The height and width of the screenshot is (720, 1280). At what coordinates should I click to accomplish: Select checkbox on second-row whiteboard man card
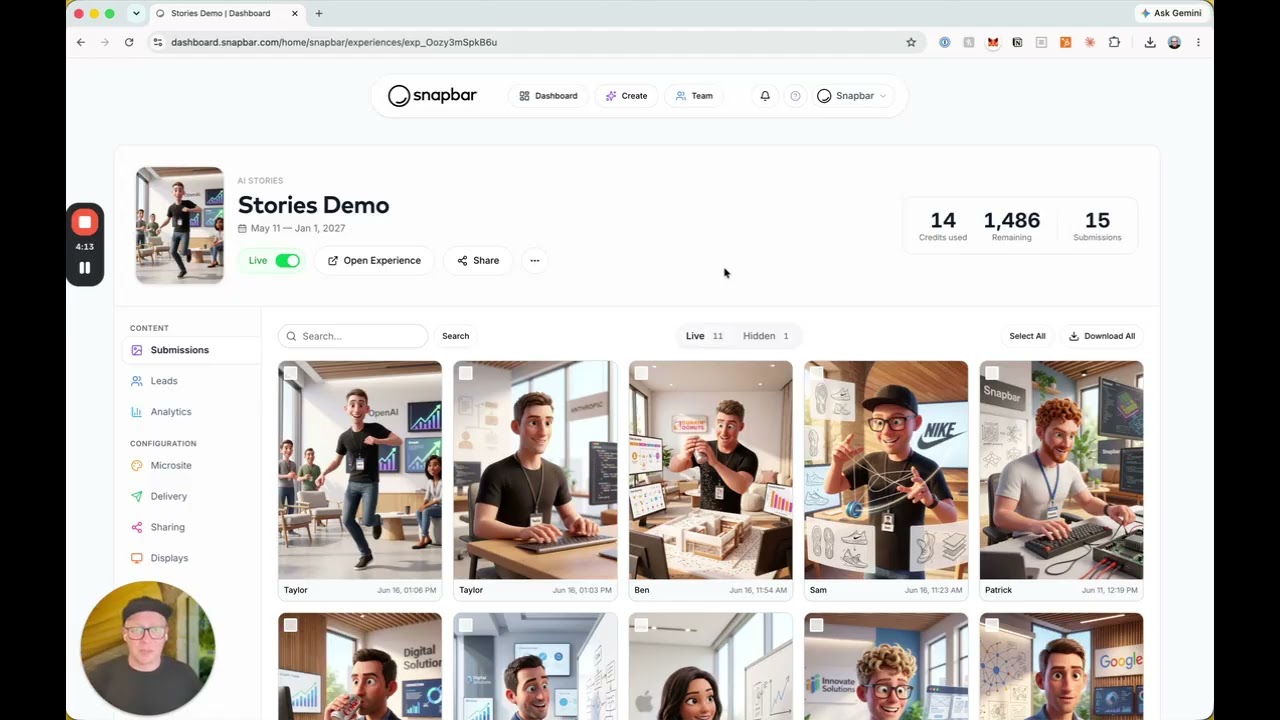(465, 625)
